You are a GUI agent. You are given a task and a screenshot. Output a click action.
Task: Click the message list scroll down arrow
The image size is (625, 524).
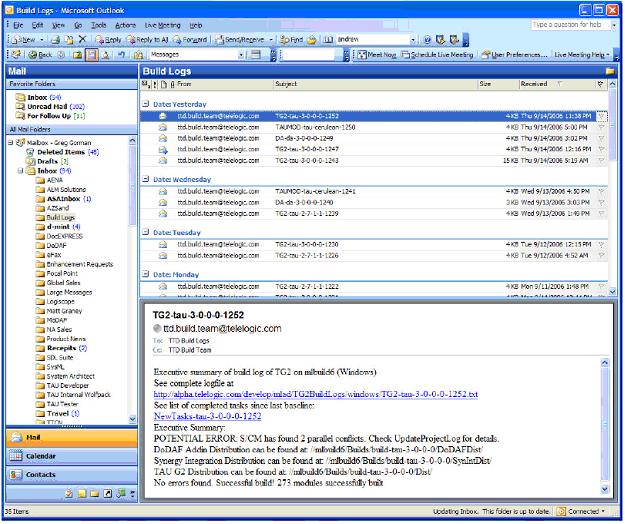(612, 292)
